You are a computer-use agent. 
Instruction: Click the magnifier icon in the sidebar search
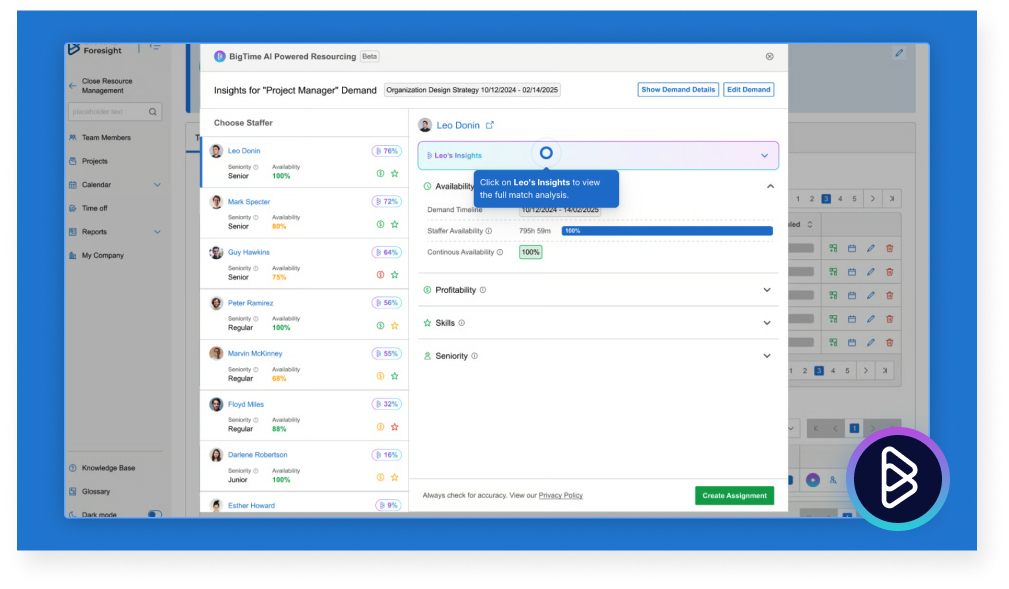pos(153,112)
